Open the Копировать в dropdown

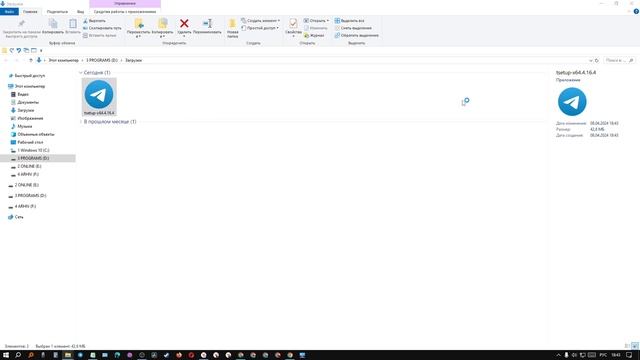(x=162, y=37)
